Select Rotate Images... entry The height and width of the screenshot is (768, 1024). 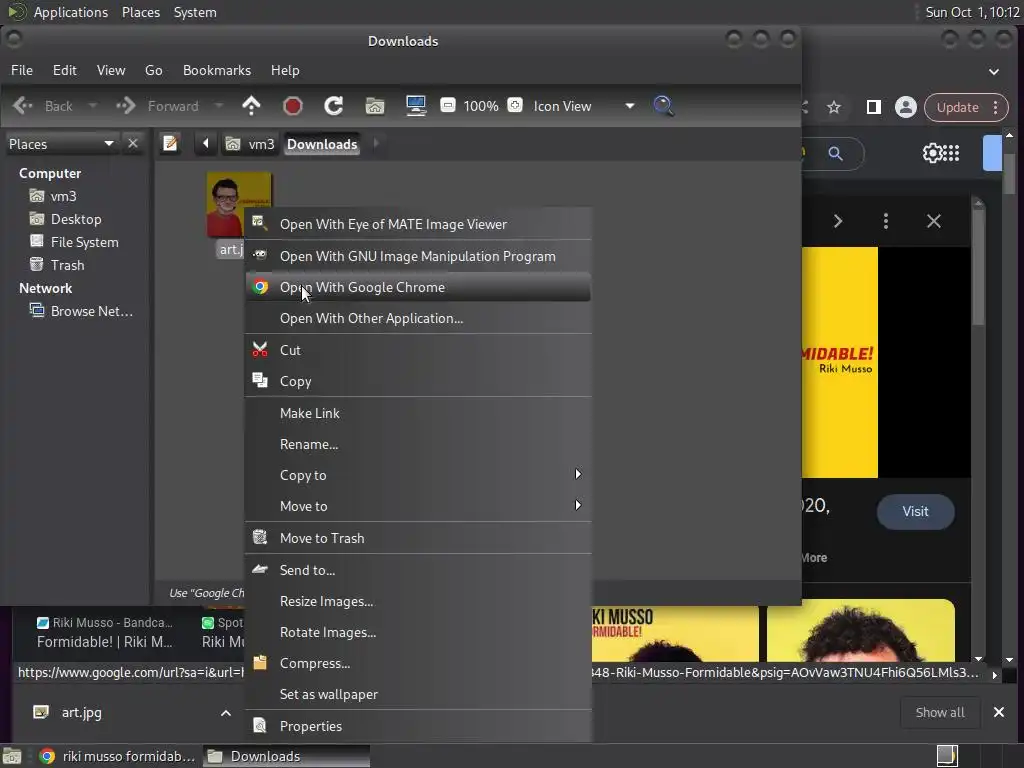click(418, 632)
